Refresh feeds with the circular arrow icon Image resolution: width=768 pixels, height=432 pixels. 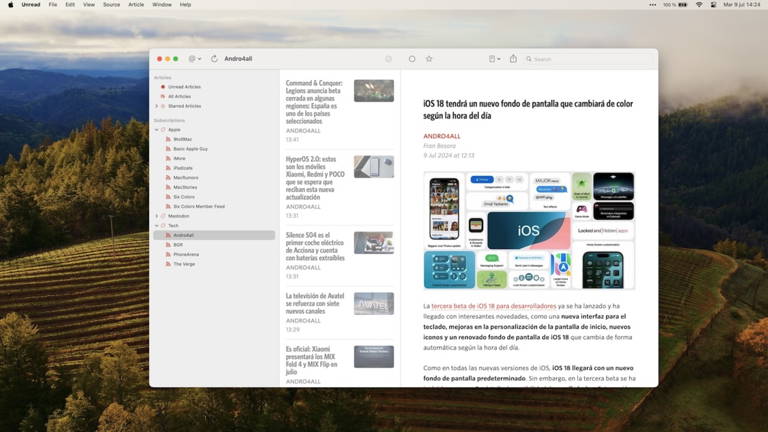214,59
